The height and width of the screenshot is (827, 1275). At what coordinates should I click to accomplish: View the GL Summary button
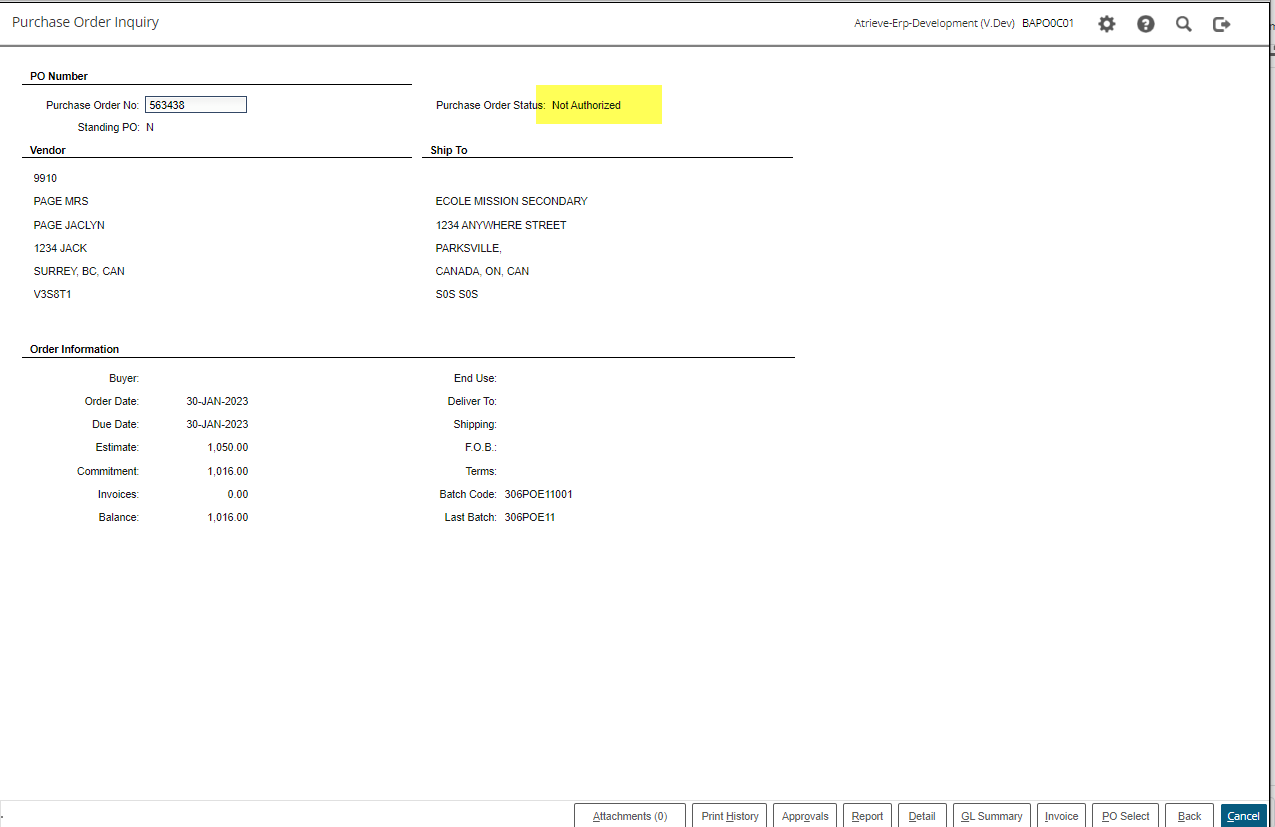click(991, 816)
